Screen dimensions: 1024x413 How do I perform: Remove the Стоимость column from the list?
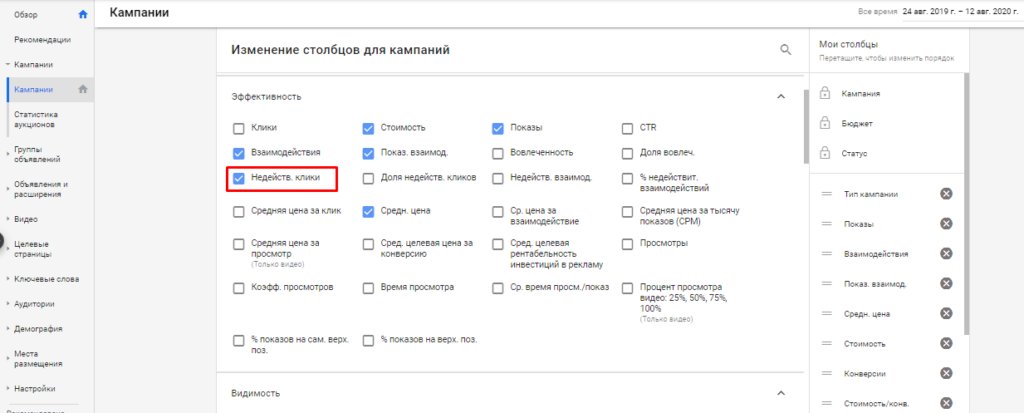946,344
